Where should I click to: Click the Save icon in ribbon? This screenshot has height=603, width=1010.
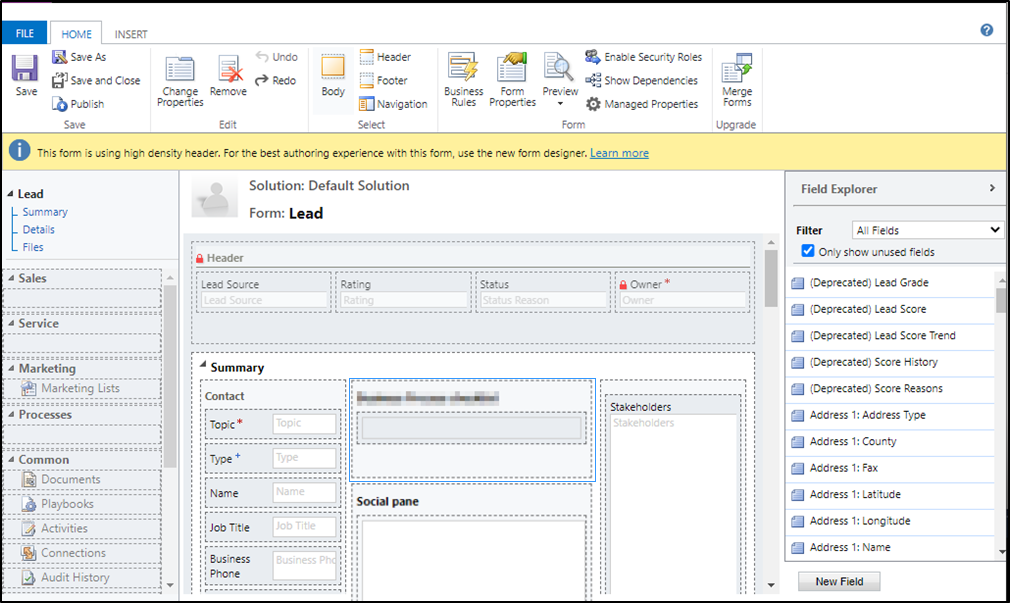pyautogui.click(x=25, y=70)
